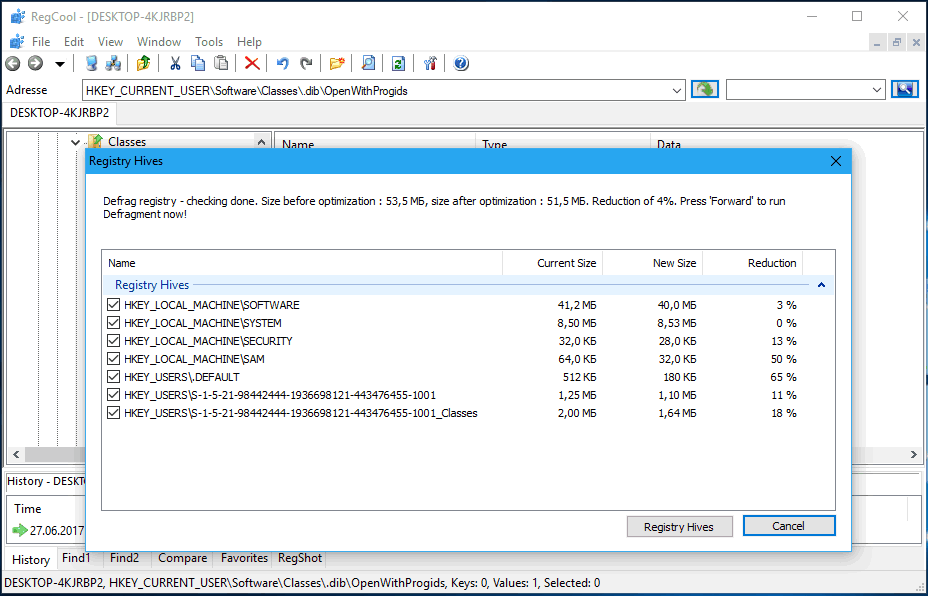
Task: Switch to the Favorites tab
Action: point(244,558)
